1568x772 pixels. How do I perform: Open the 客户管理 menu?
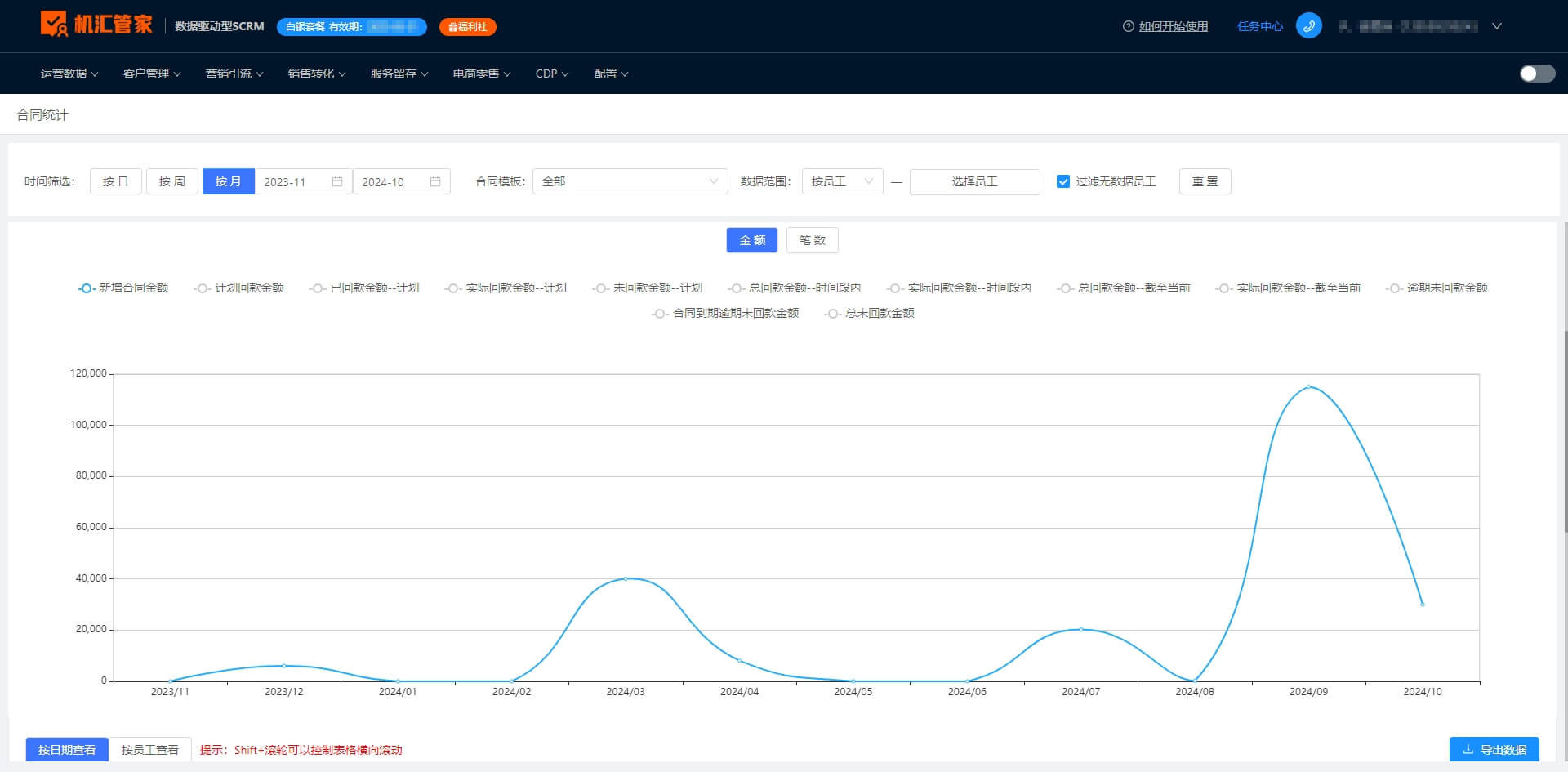tap(152, 74)
